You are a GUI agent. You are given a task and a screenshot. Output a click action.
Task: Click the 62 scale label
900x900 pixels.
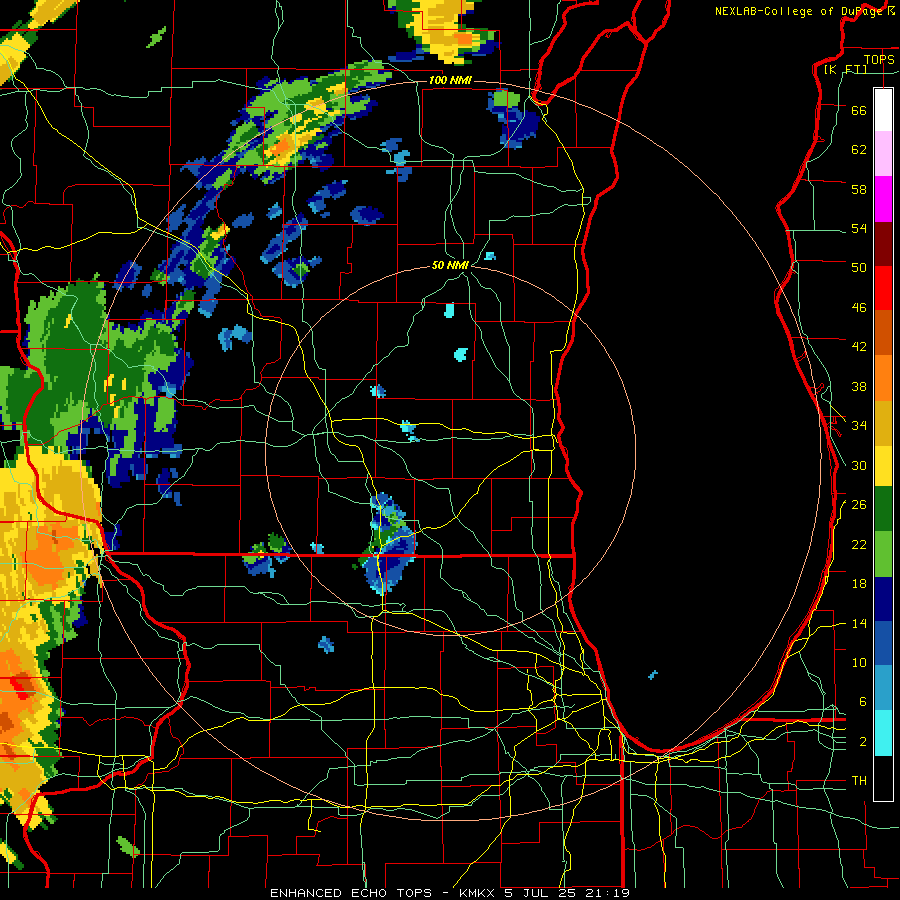859,150
